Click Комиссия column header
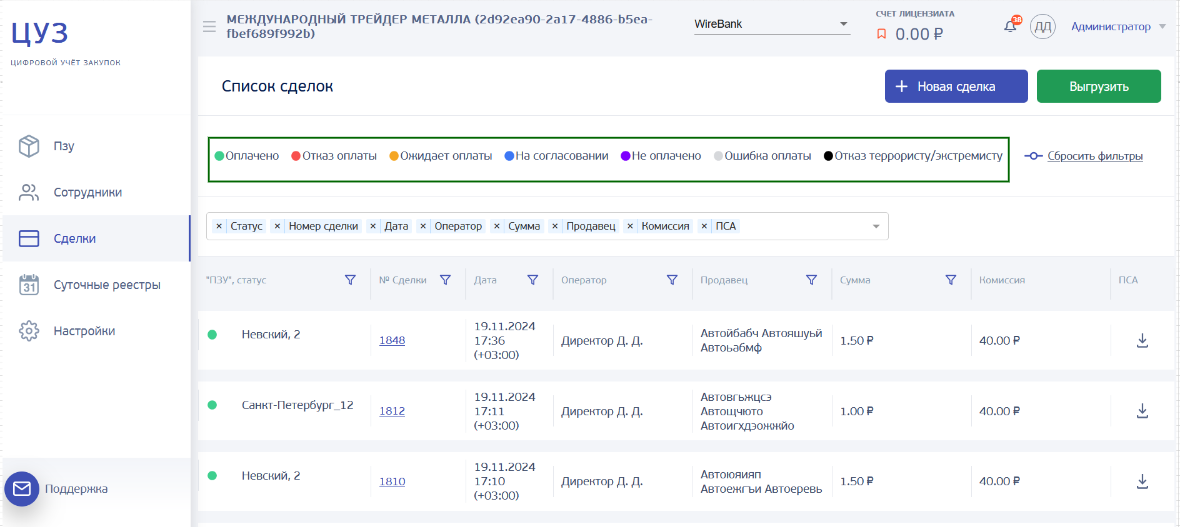The image size is (1180, 527). [x=1002, y=280]
